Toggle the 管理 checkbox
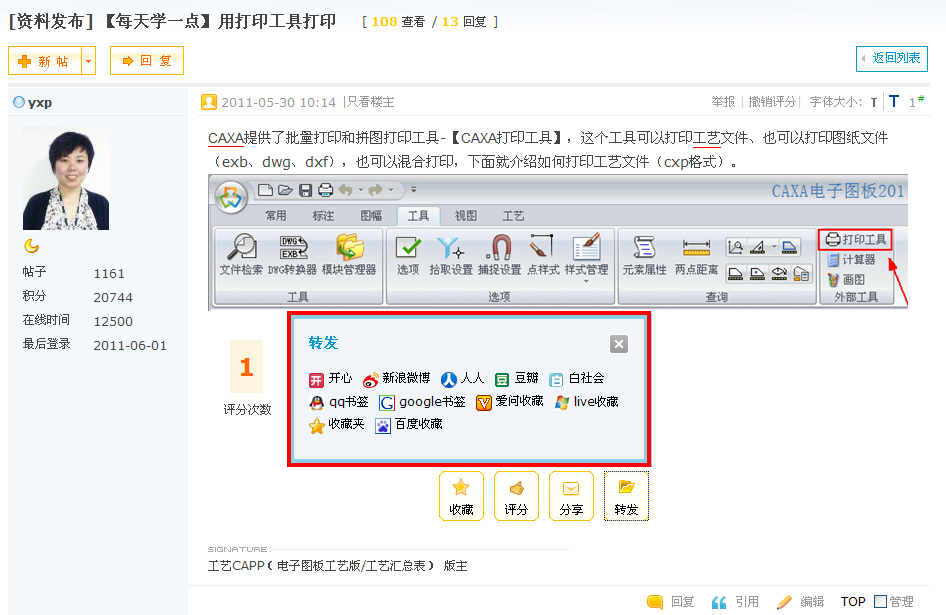 pos(880,602)
